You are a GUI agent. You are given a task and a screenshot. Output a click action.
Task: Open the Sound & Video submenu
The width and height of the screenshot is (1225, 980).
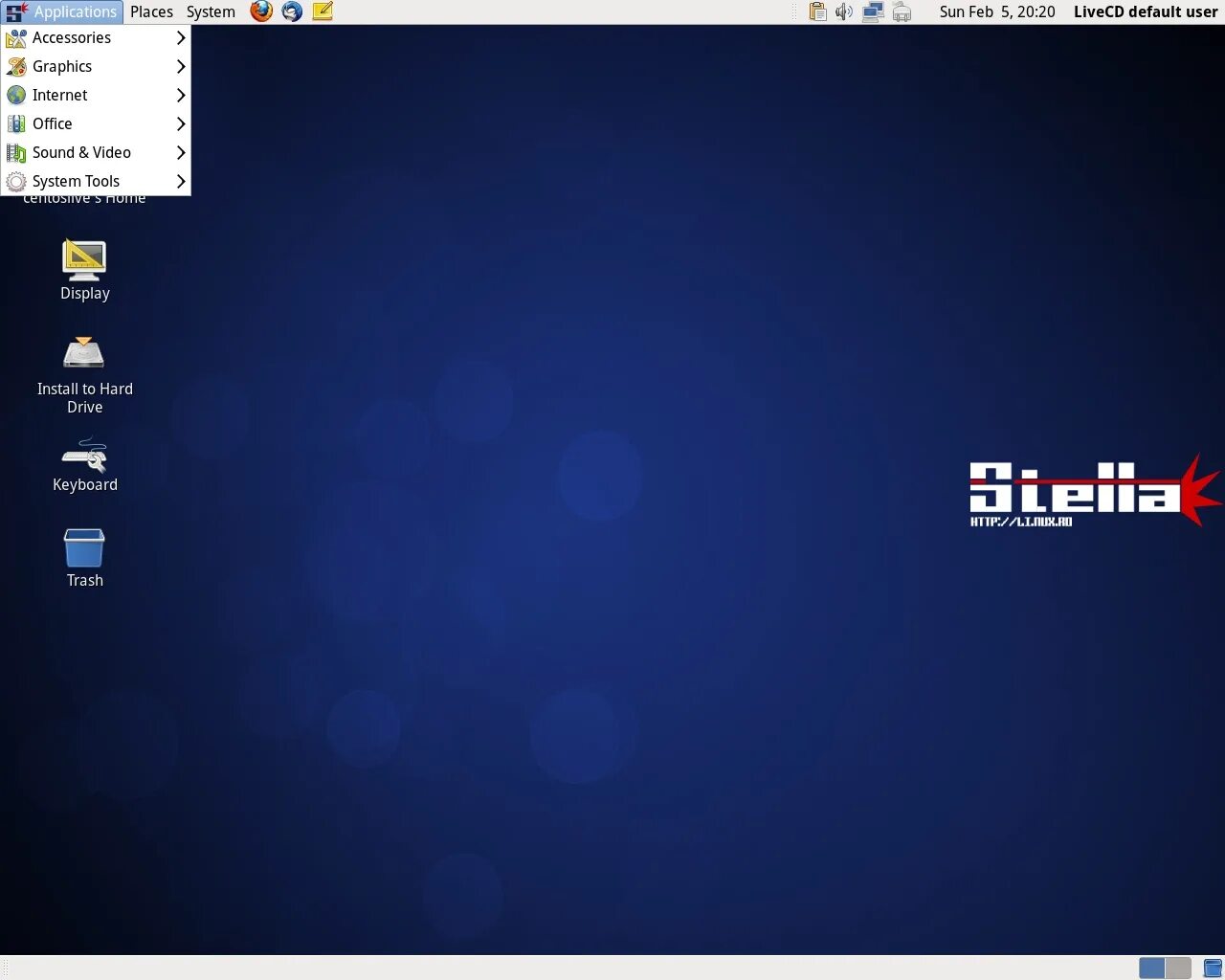pyautogui.click(x=96, y=152)
